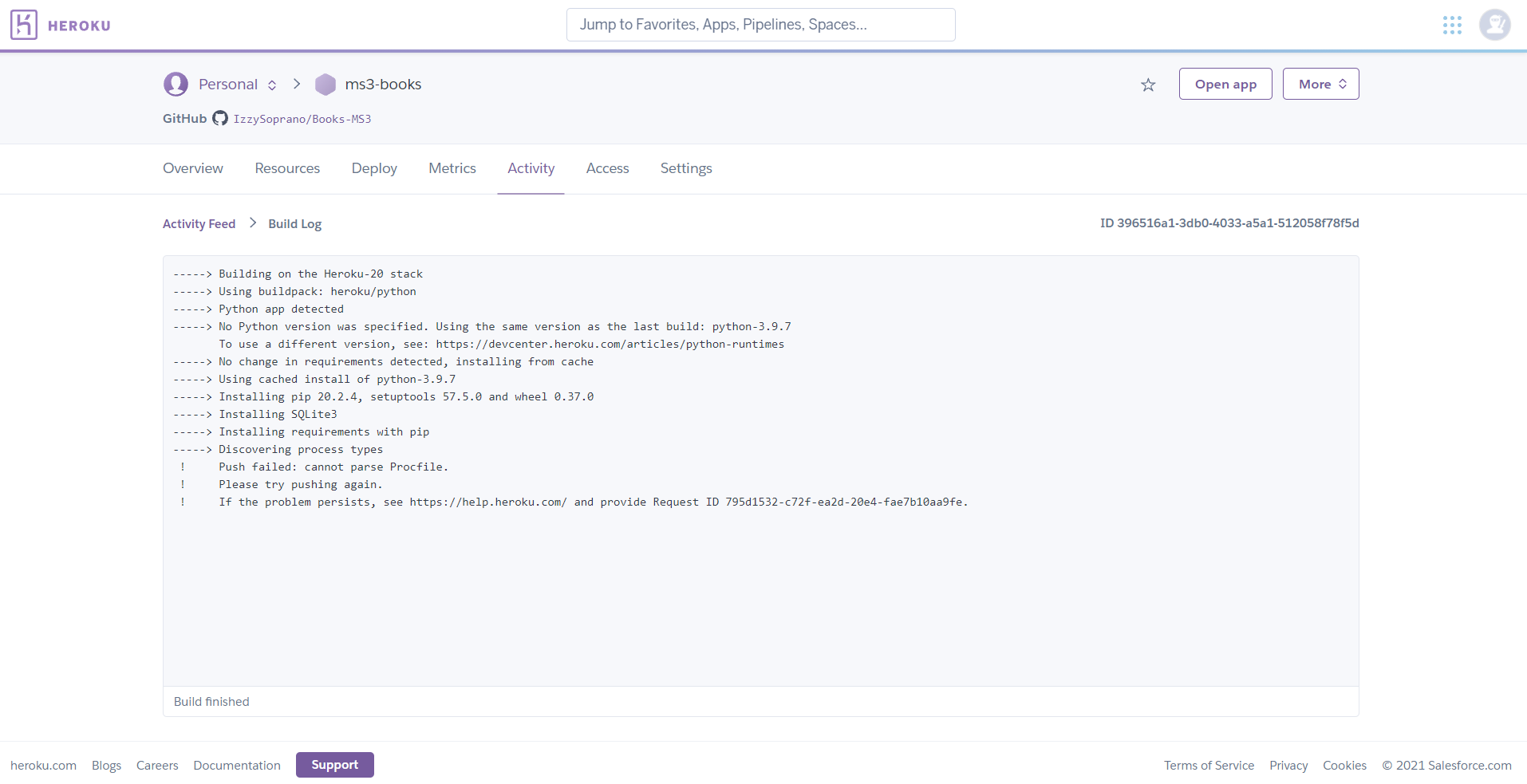Switch to the Settings tab
Screen dimensions: 1527x784
pyautogui.click(x=686, y=168)
